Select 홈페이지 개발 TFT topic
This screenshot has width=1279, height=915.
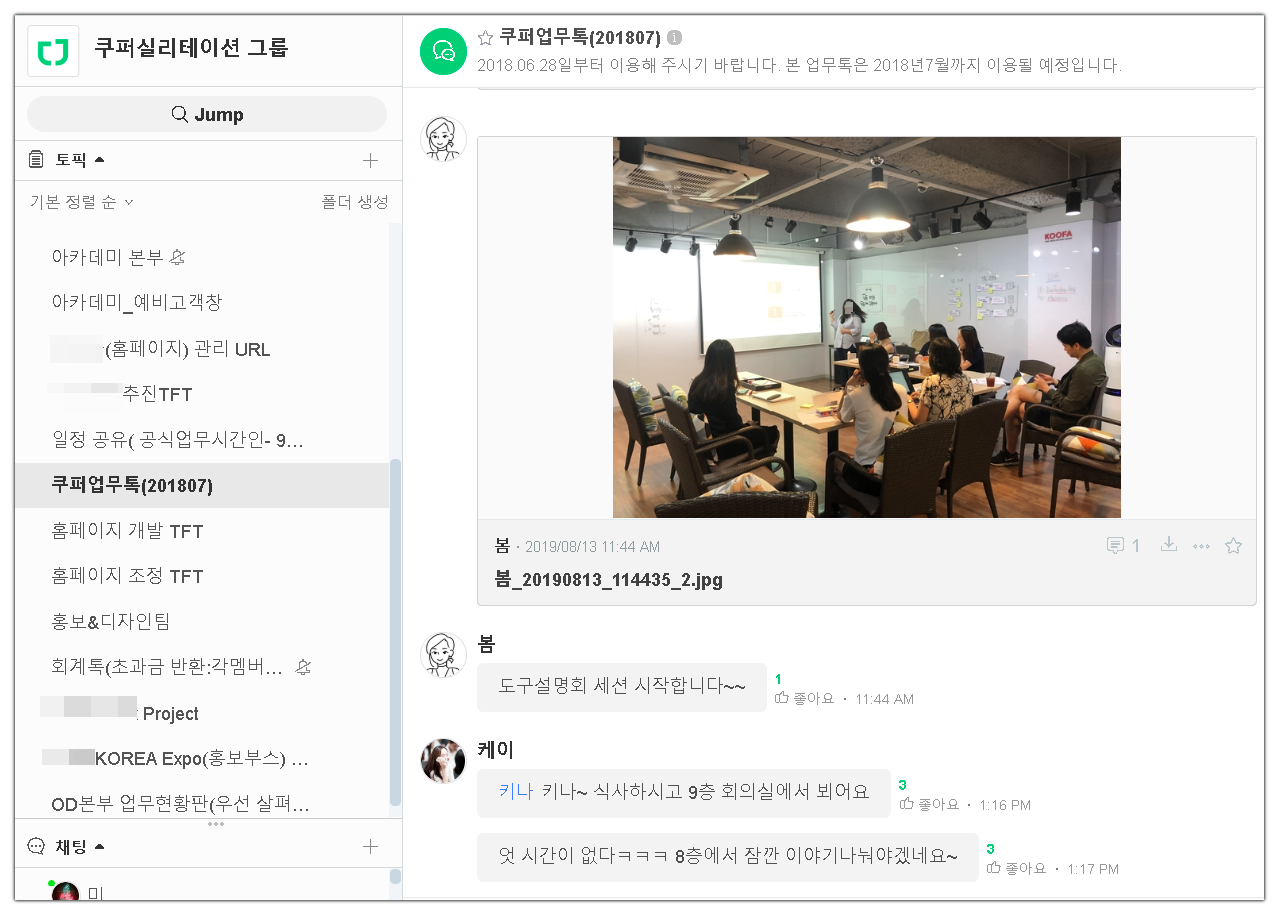click(x=202, y=531)
